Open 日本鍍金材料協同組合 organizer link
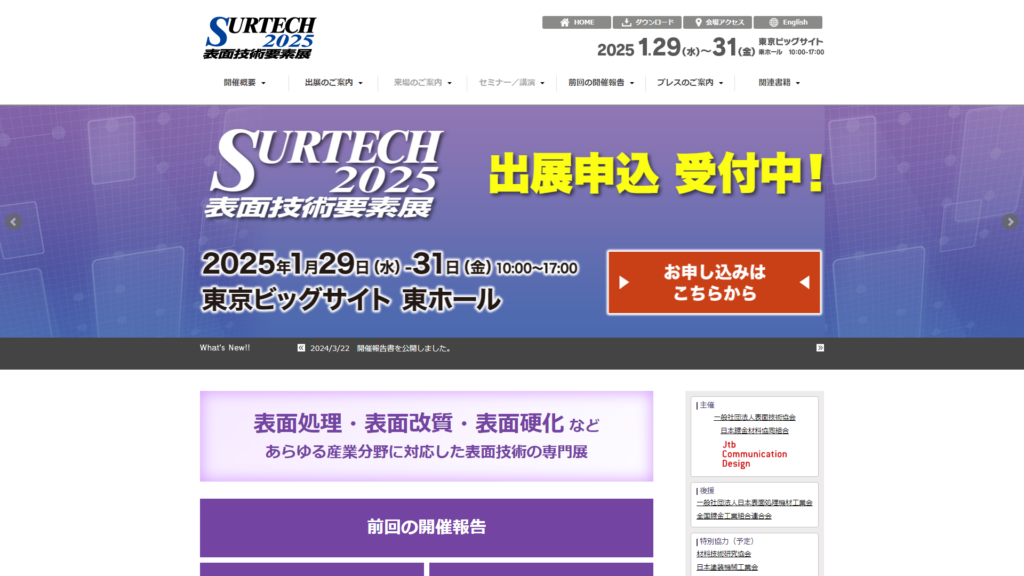The height and width of the screenshot is (576, 1024). click(754, 431)
